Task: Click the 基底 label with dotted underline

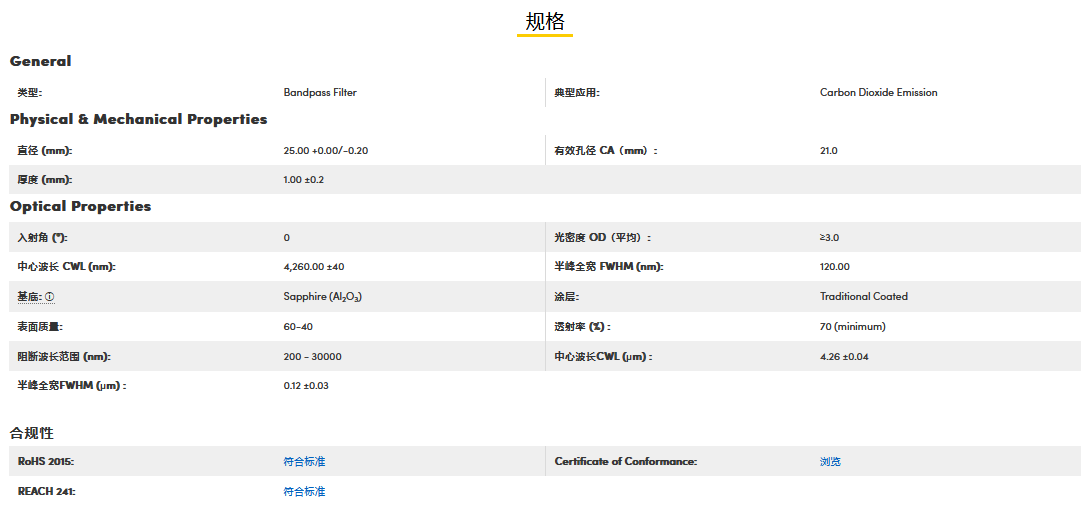Action: pyautogui.click(x=29, y=297)
